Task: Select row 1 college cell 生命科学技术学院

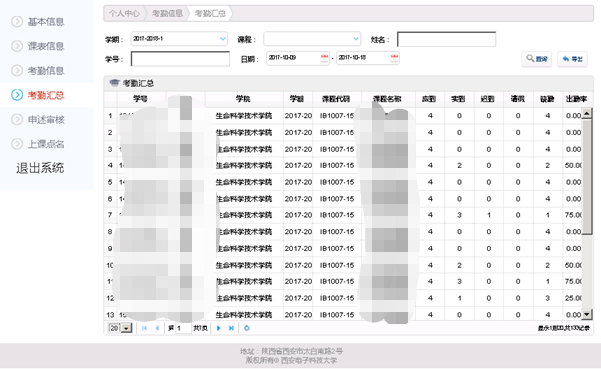Action: click(244, 116)
